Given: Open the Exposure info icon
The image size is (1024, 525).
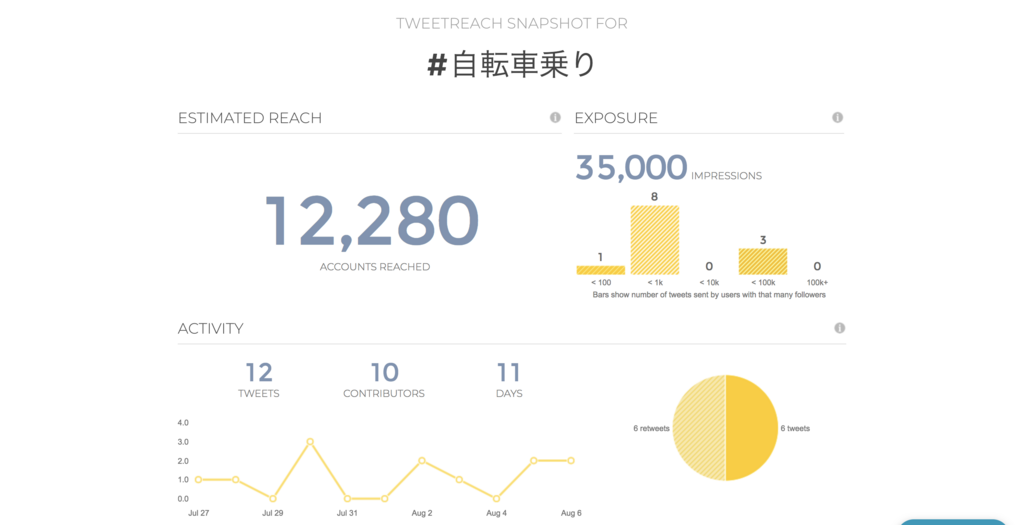Looking at the screenshot, I should 837,118.
